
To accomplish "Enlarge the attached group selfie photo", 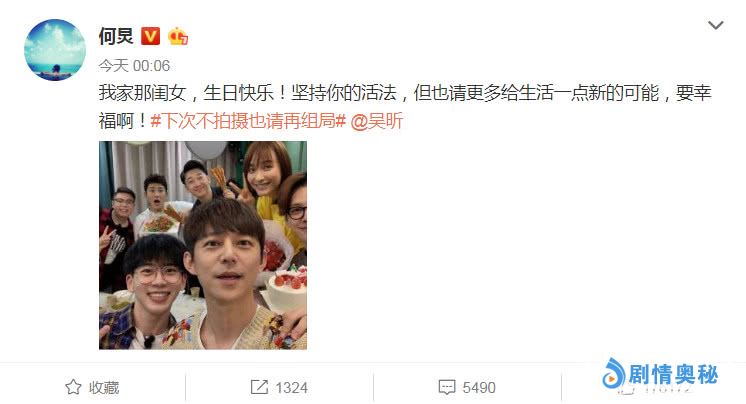I will 203,245.
